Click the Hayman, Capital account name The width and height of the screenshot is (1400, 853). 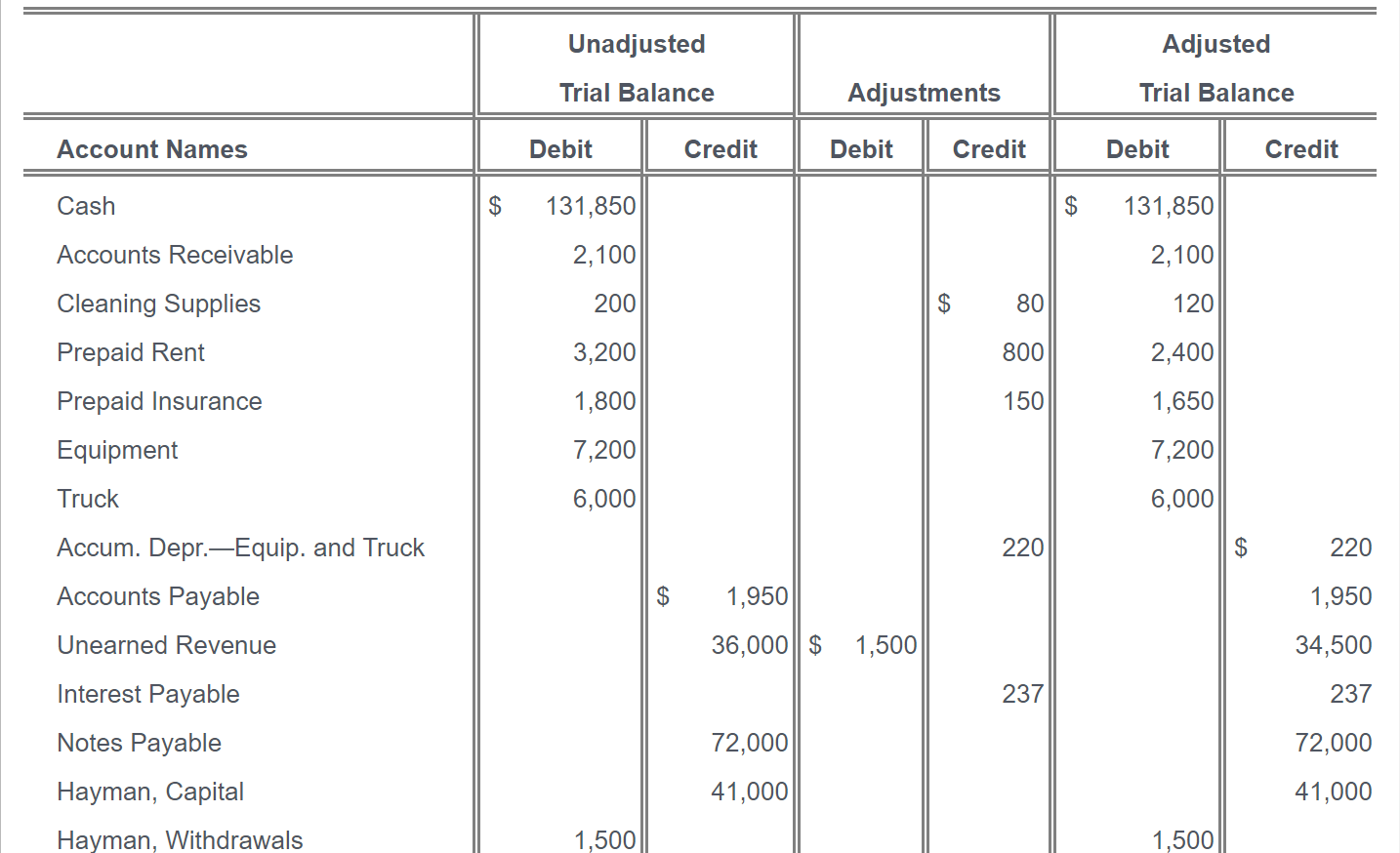(150, 792)
